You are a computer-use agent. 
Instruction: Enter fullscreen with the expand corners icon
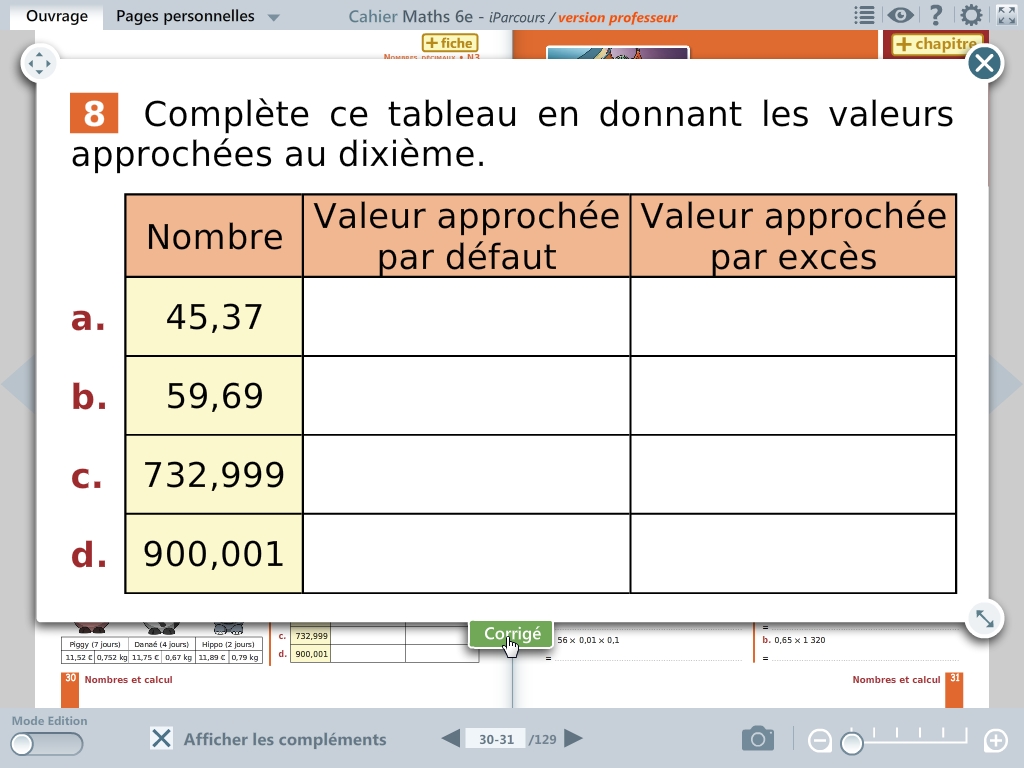(x=1006, y=16)
